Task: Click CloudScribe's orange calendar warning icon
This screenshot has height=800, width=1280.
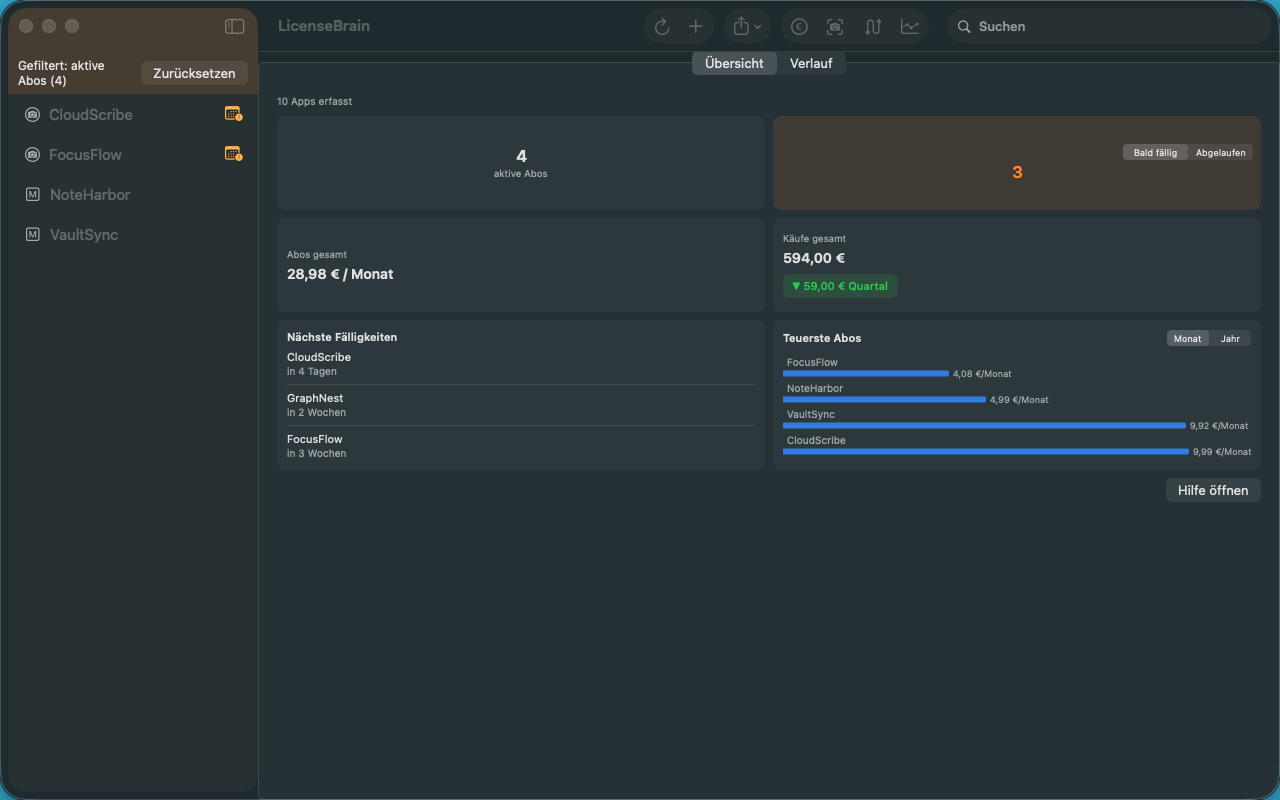Action: [x=233, y=114]
